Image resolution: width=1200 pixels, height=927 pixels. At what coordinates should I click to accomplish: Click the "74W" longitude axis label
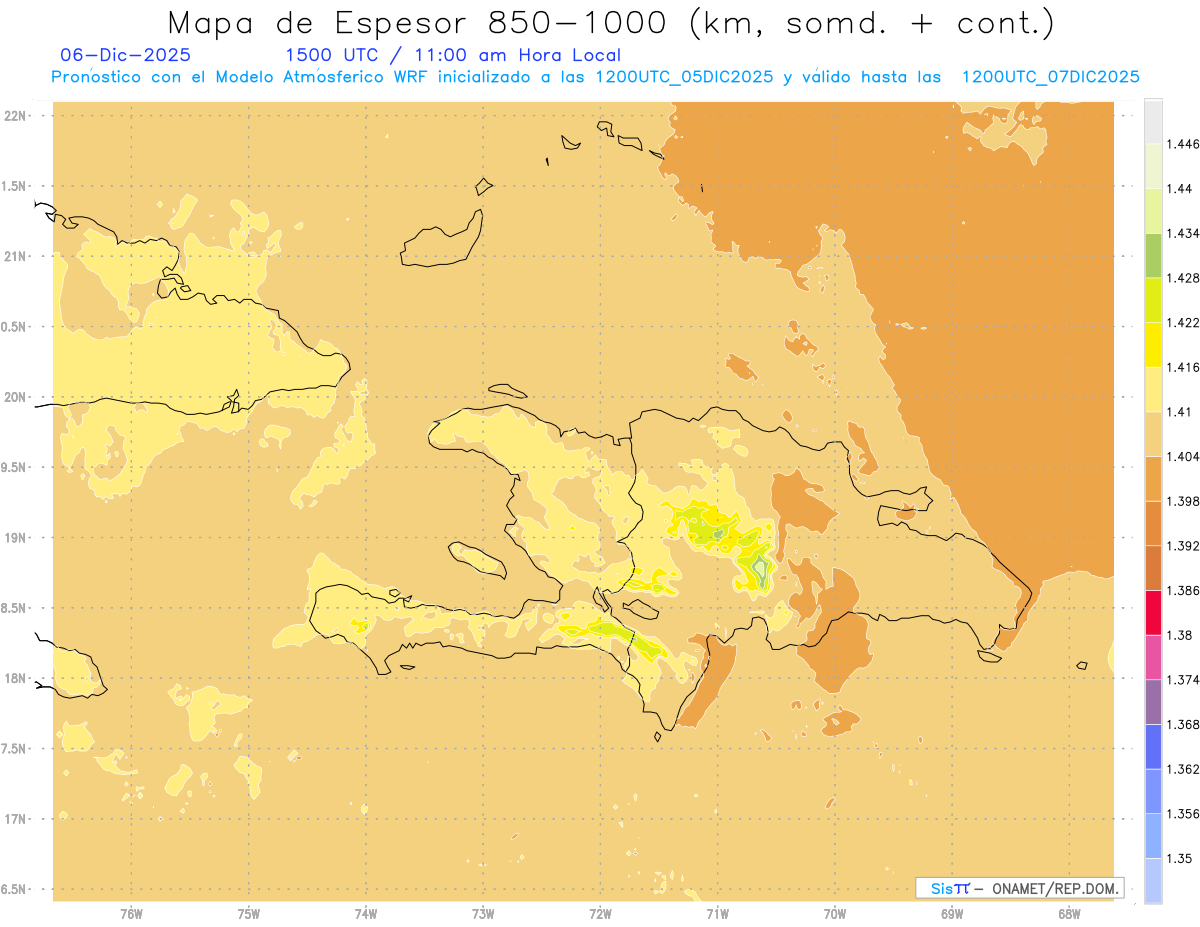[x=366, y=913]
